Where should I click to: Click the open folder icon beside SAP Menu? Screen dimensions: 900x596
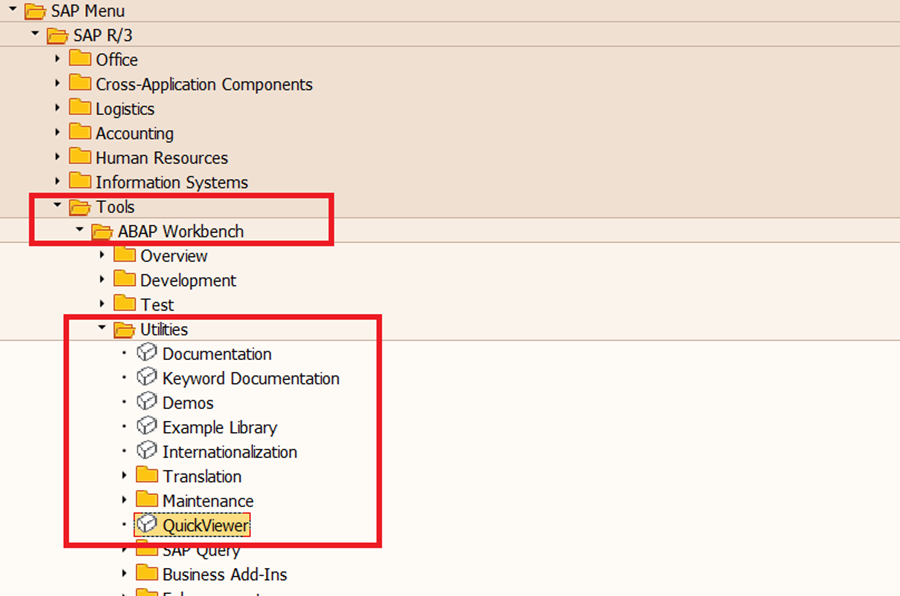35,11
